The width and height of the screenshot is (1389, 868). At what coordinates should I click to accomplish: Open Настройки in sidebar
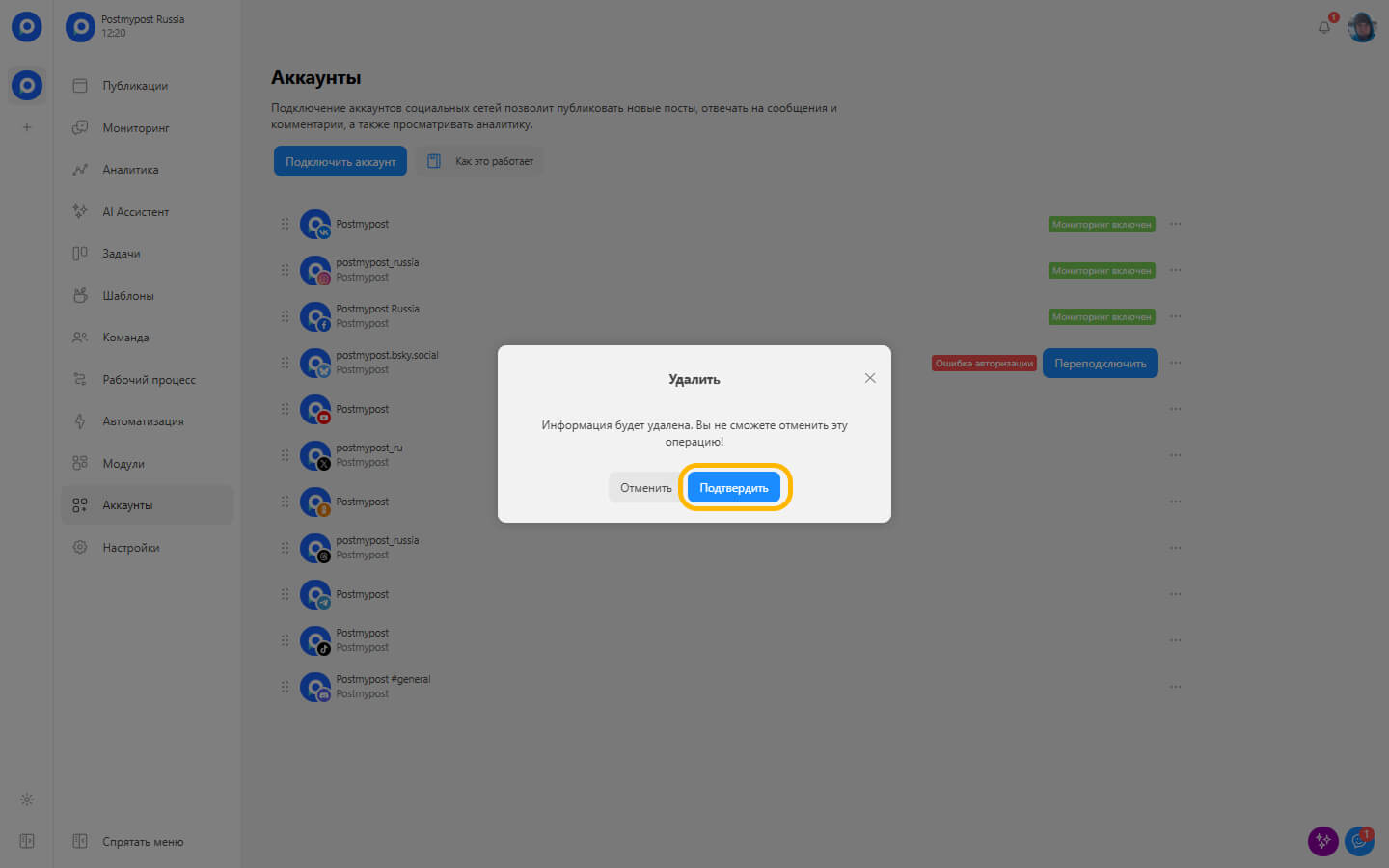(131, 548)
